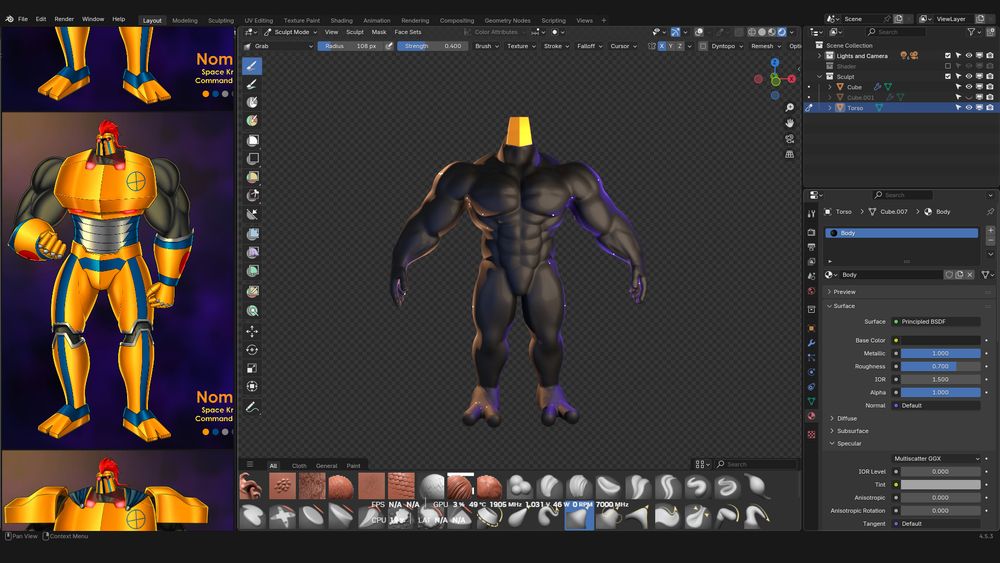Switch to the Modeling workspace tab
The width and height of the screenshot is (1000, 563).
[184, 20]
